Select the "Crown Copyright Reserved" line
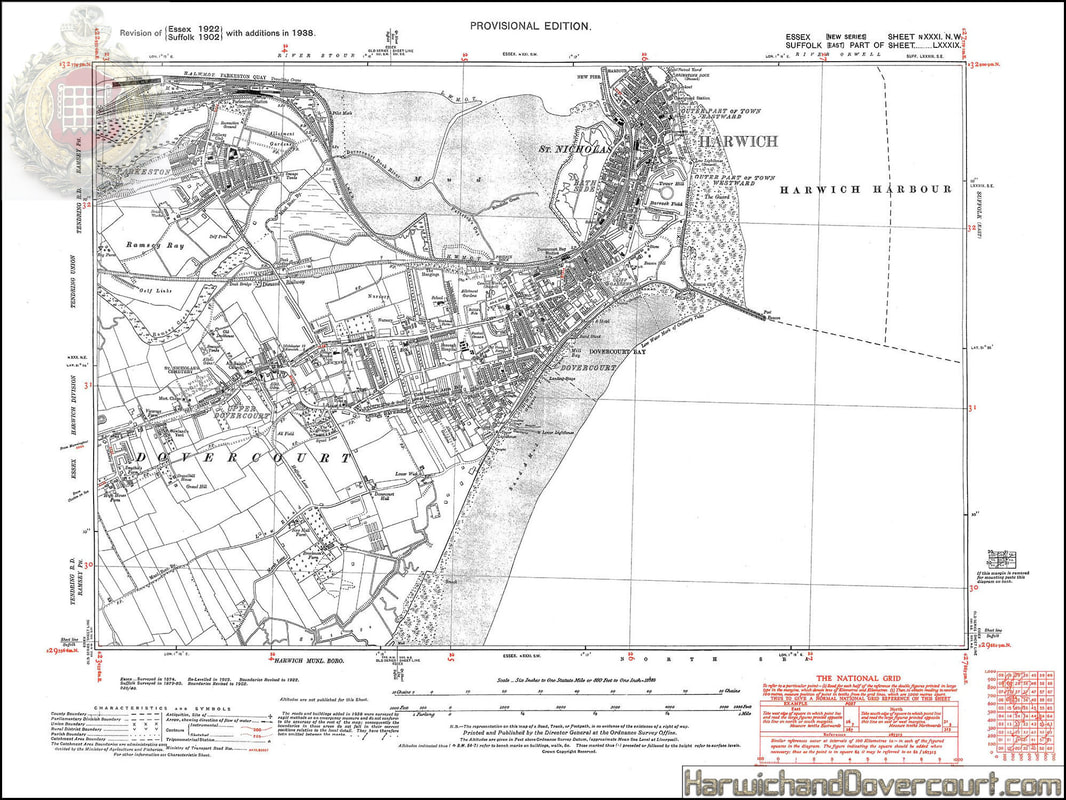This screenshot has height=800, width=1066. pos(570,752)
